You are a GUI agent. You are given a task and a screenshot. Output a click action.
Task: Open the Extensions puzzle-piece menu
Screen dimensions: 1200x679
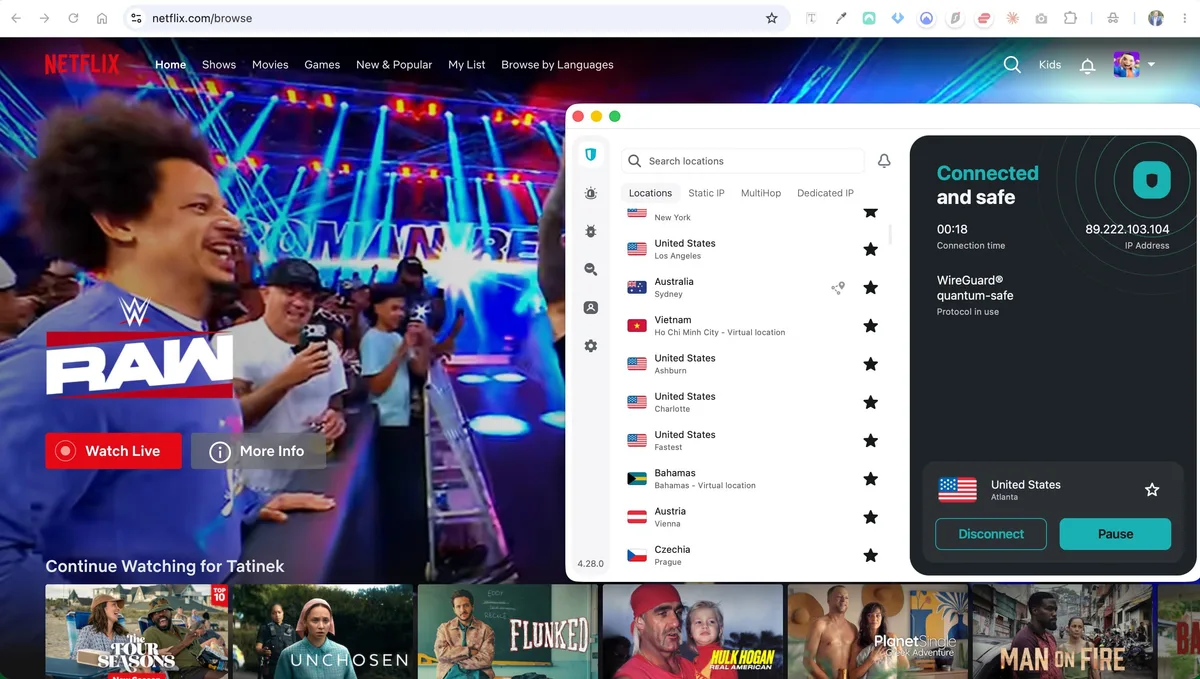tap(1071, 18)
